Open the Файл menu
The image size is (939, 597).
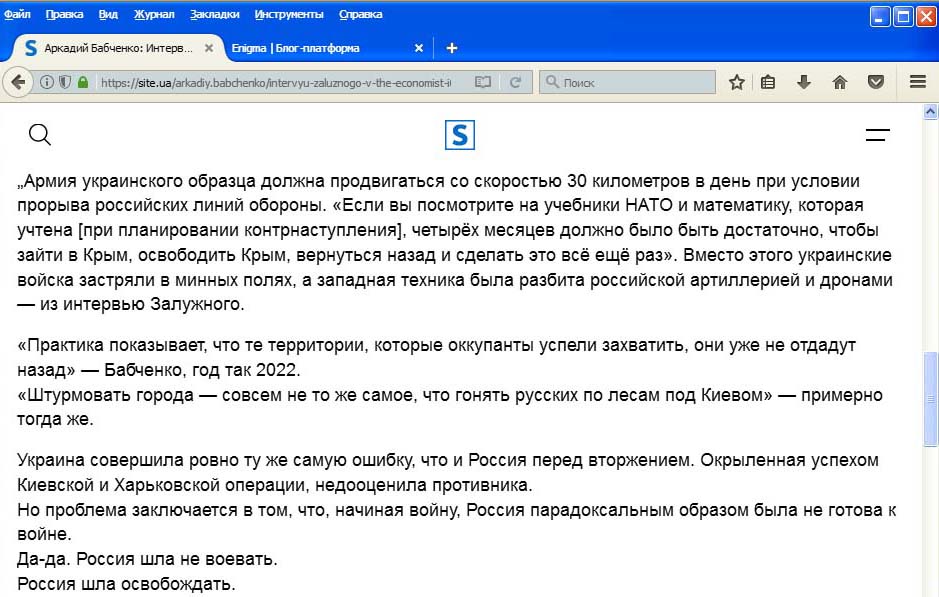17,14
